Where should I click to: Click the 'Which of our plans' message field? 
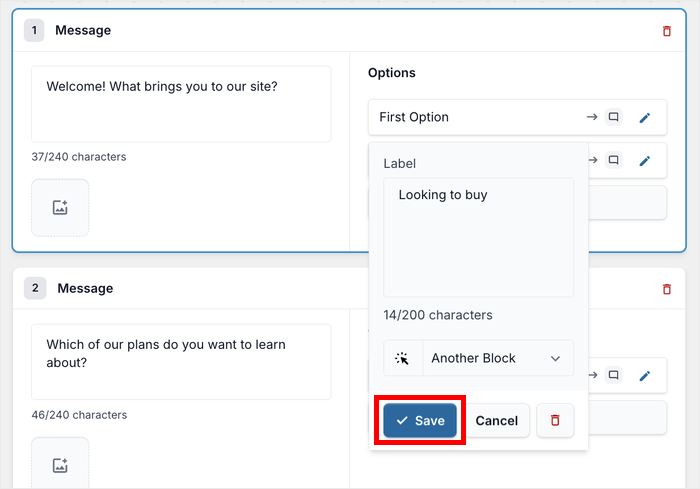coord(181,361)
